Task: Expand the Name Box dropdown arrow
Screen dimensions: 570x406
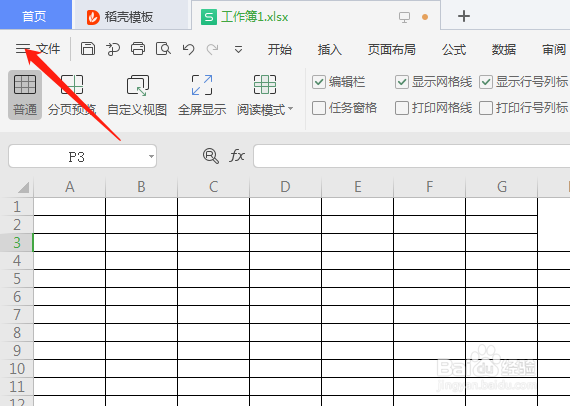Action: click(151, 157)
